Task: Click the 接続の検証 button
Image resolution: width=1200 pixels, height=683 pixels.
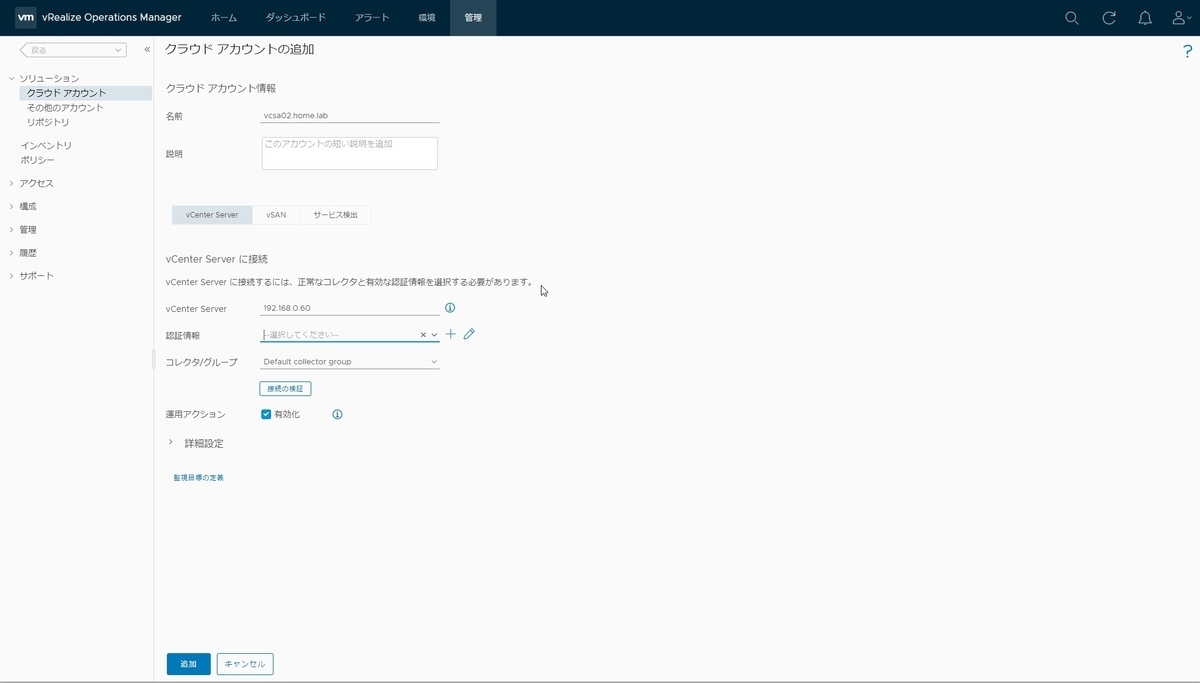Action: tap(285, 388)
